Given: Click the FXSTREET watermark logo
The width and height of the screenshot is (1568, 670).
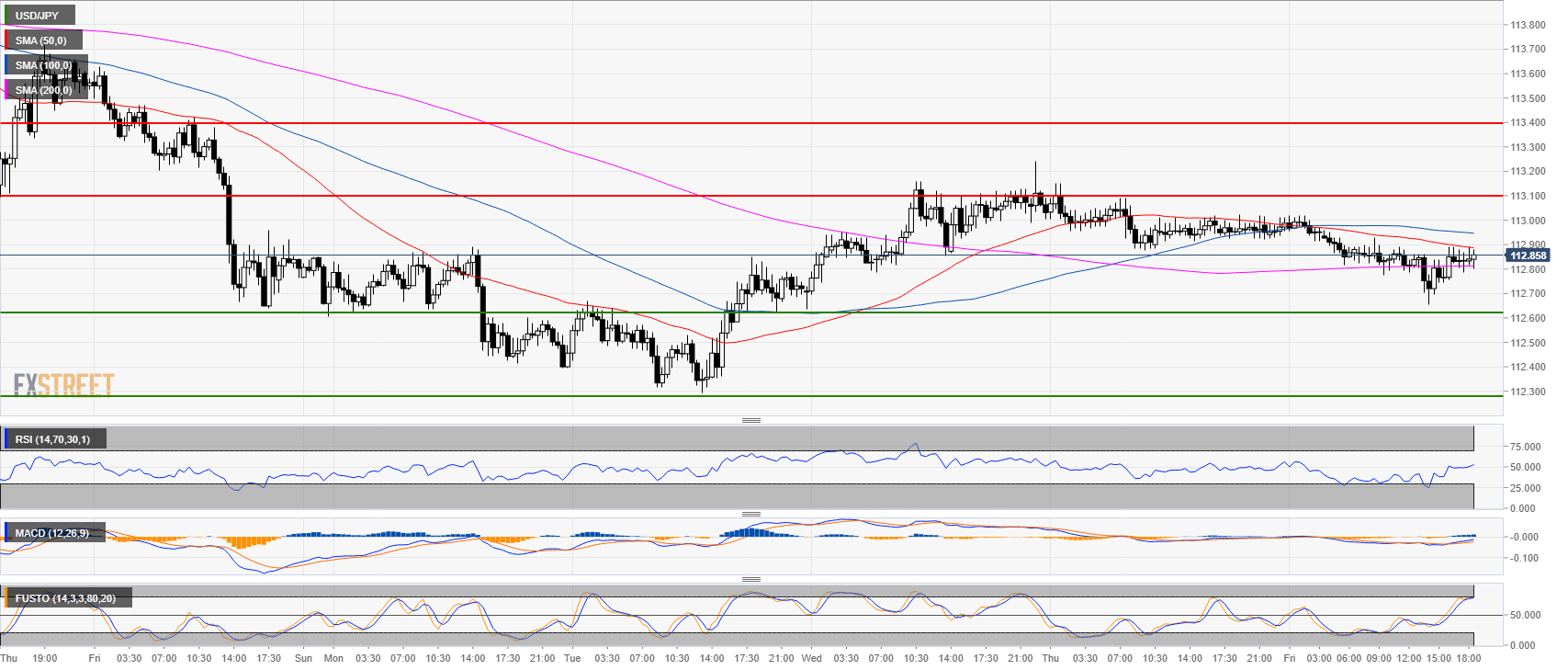Looking at the screenshot, I should click(x=63, y=384).
